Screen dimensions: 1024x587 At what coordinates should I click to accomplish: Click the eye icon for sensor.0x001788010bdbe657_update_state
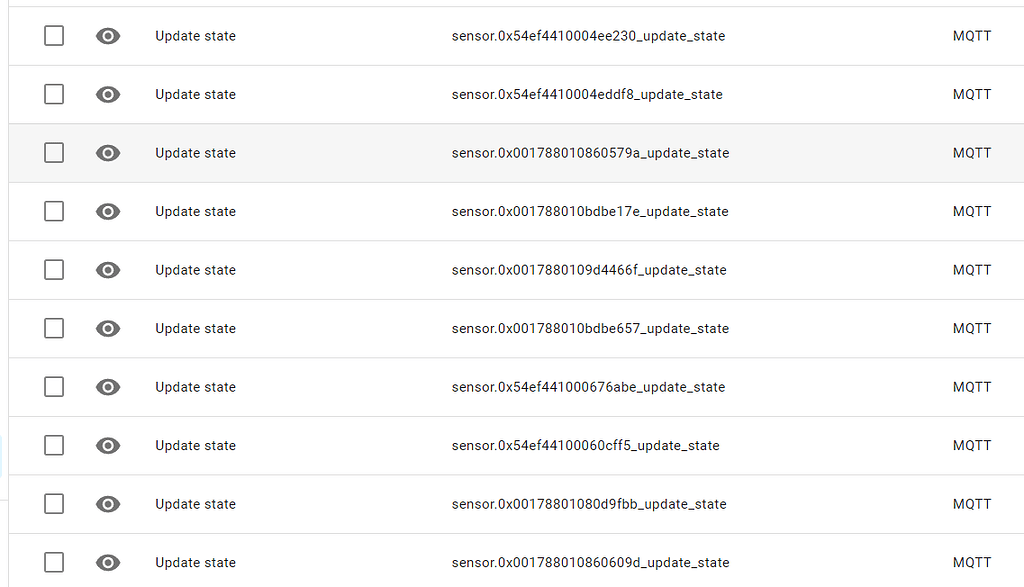[x=107, y=328]
